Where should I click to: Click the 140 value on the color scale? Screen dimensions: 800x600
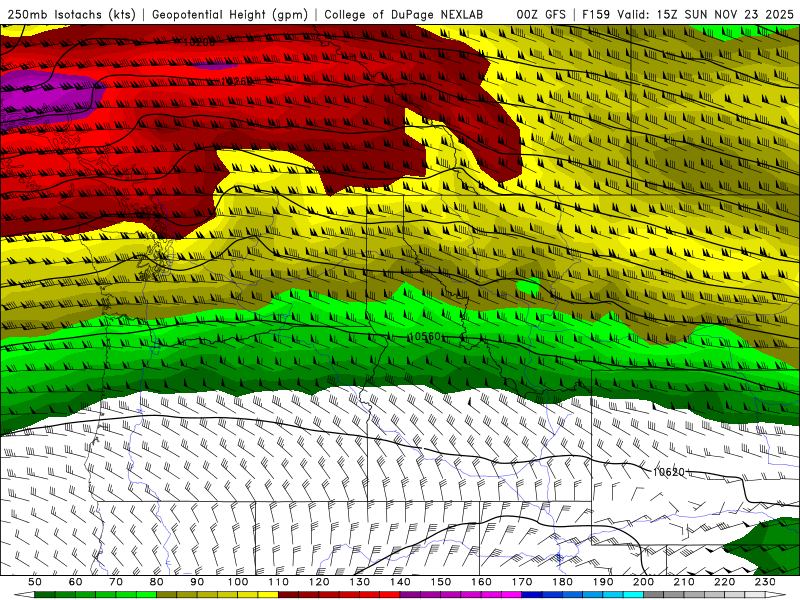400,582
